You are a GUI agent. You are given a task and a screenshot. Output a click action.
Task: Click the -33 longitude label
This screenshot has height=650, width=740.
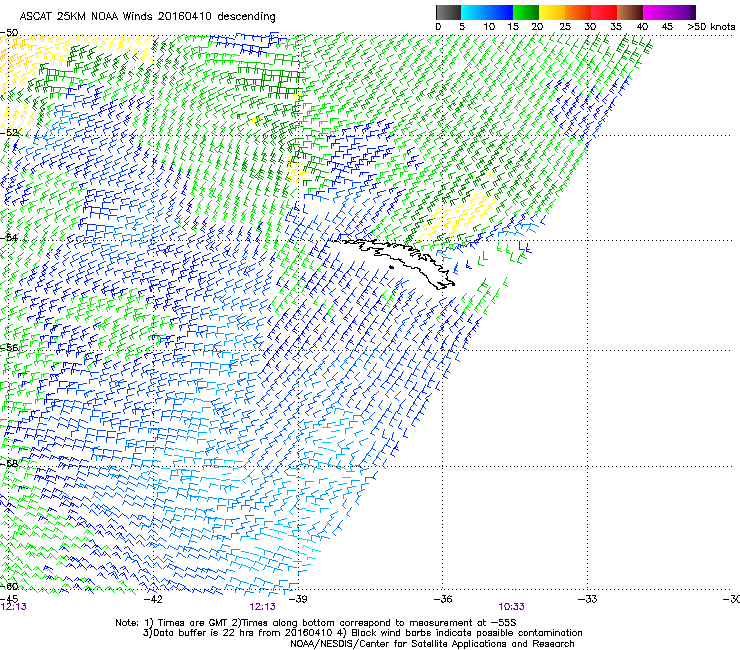point(587,599)
